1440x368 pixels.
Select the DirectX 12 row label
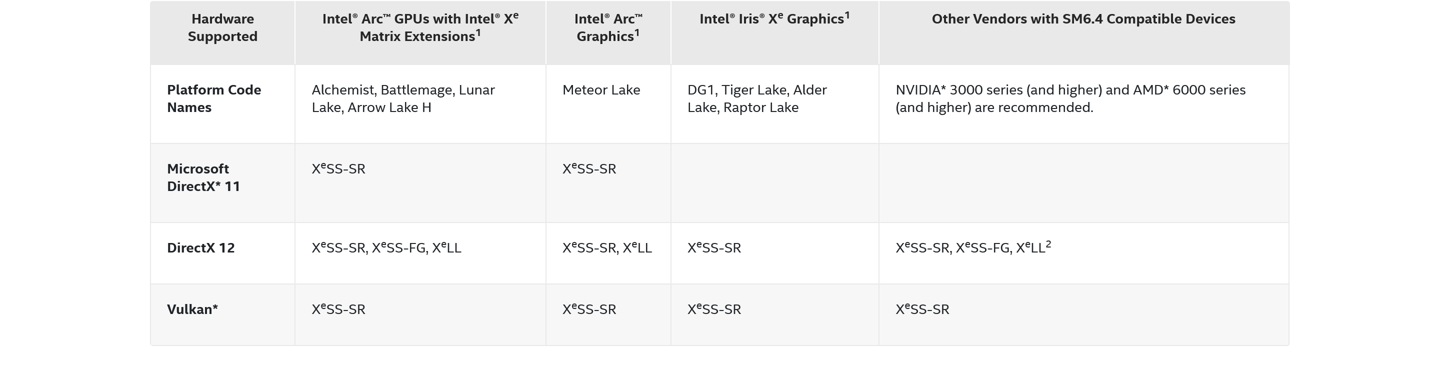[201, 248]
